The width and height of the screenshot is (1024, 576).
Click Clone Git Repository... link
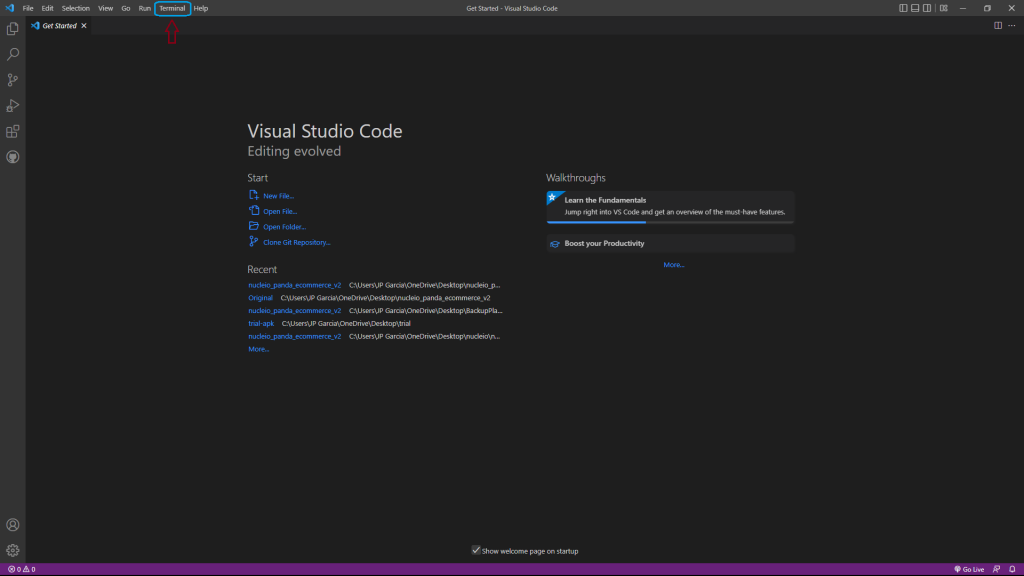[296, 242]
